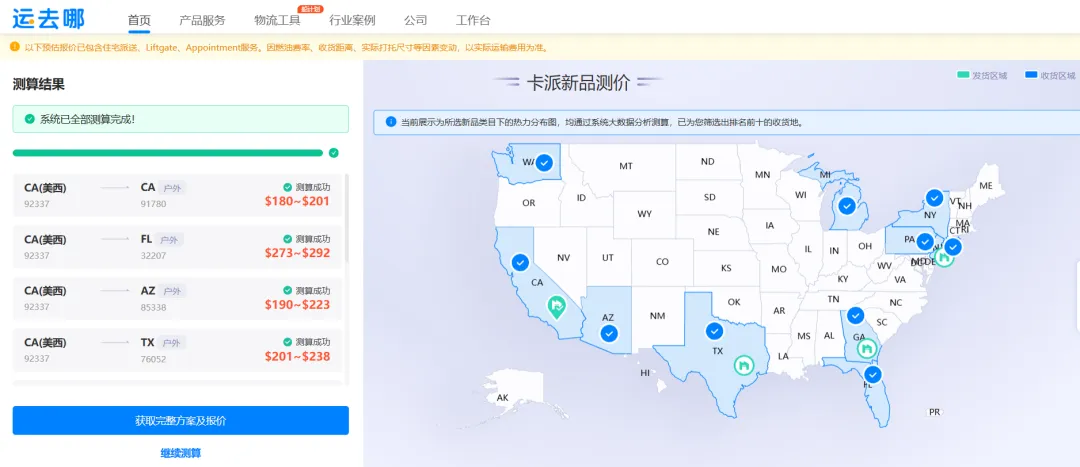1080x467 pixels.
Task: Click 测算成功 check icon in the TX row
Action: pos(287,342)
